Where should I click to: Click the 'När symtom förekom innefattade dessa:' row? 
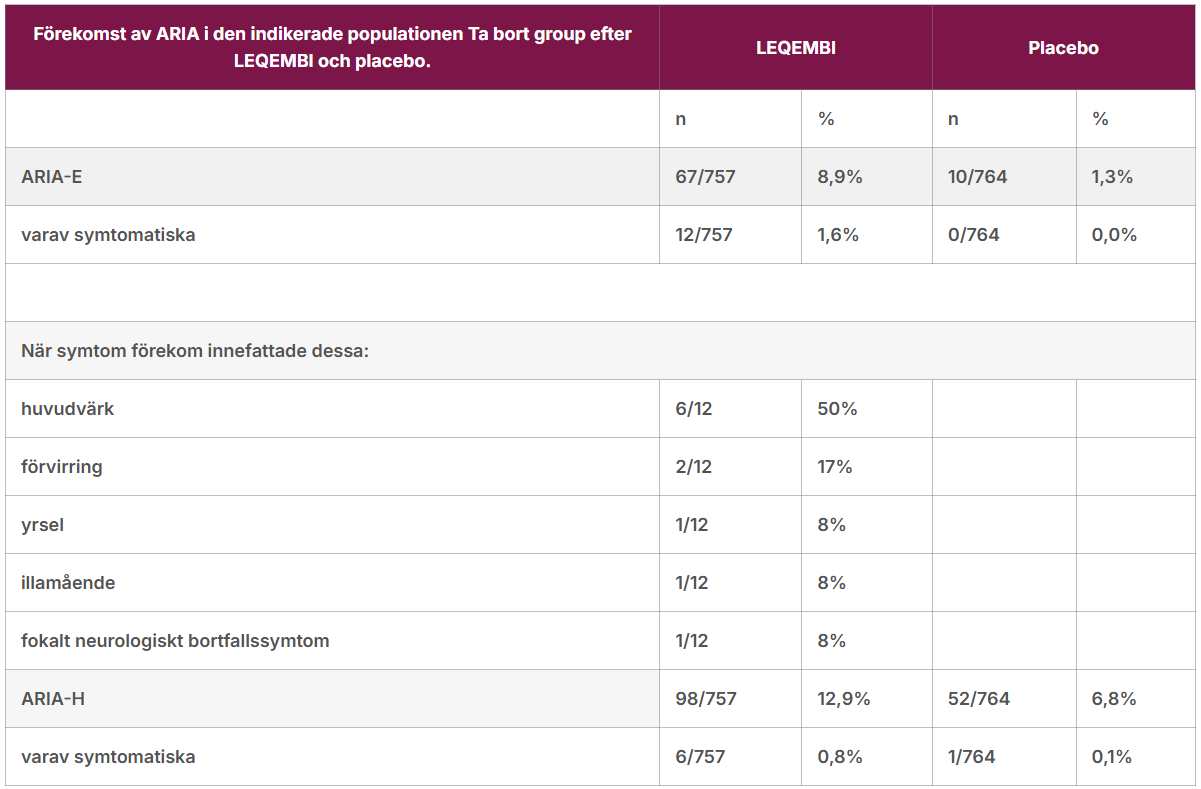[x=195, y=351]
